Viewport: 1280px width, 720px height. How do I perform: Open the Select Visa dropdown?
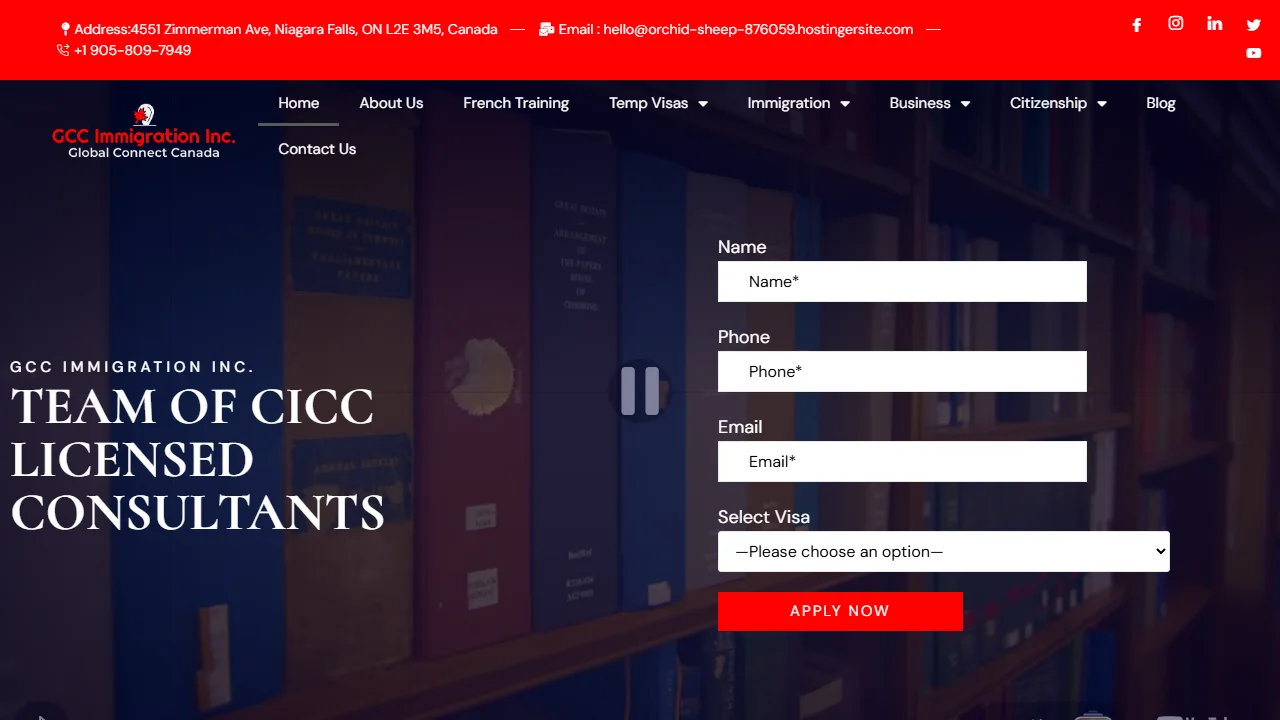944,552
